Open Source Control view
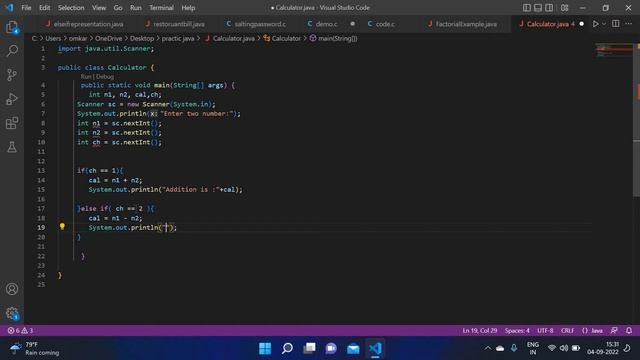The height and width of the screenshot is (360, 640). click(12, 75)
